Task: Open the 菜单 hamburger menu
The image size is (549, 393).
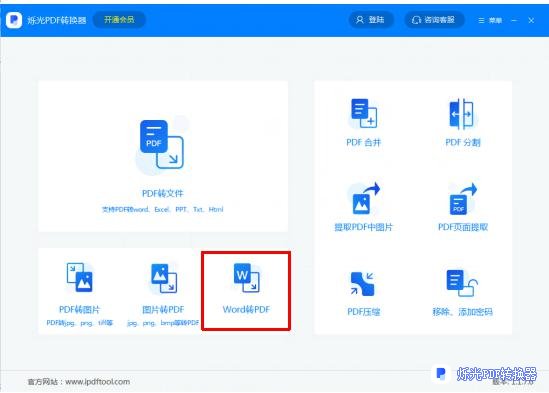Action: click(490, 21)
